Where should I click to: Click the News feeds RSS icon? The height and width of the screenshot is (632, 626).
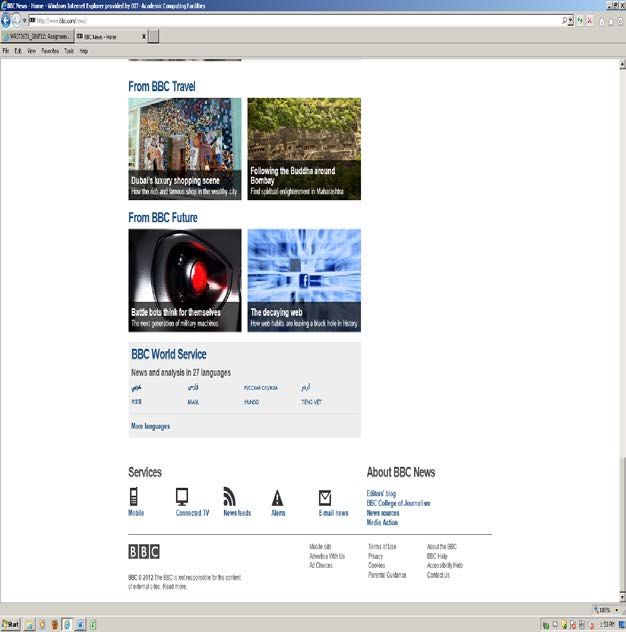229,497
